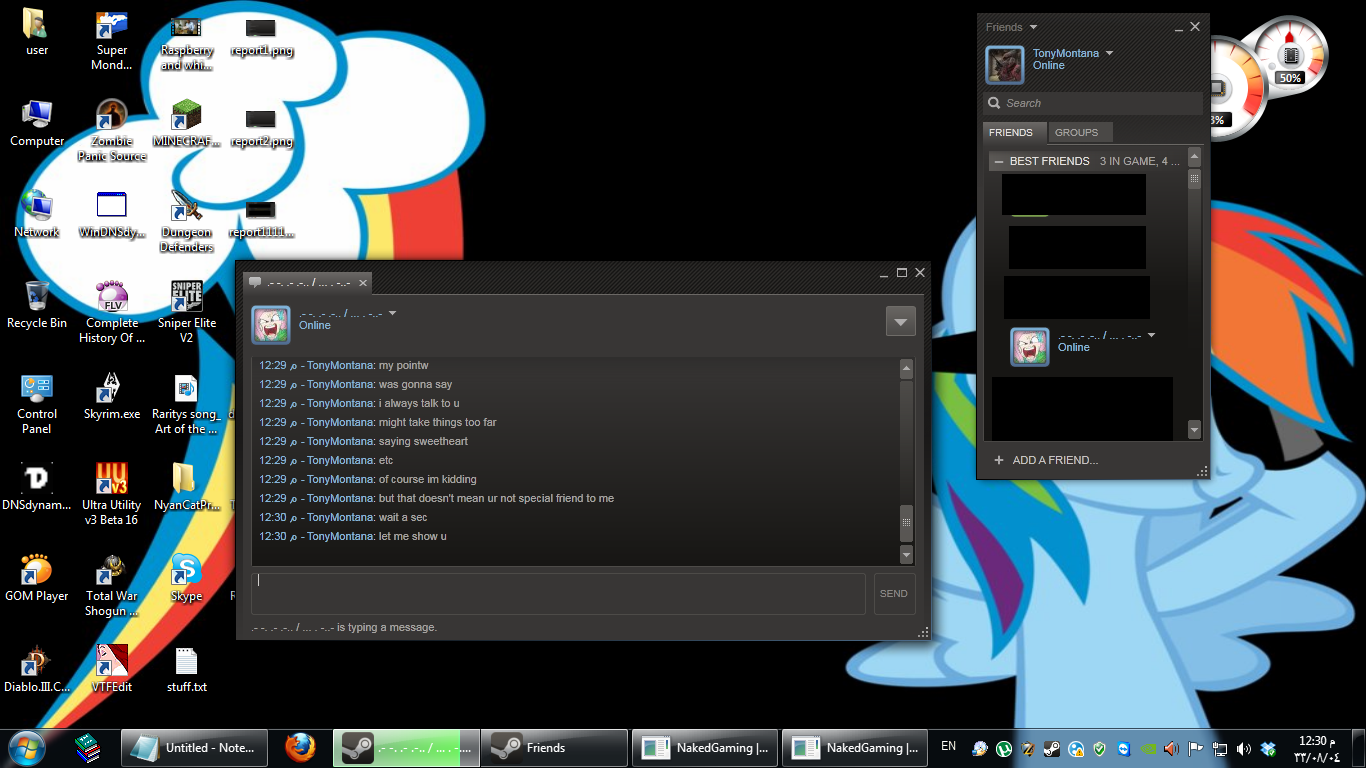Open Untitled Notepad taskbar button
The image size is (1366, 768).
(x=195, y=747)
